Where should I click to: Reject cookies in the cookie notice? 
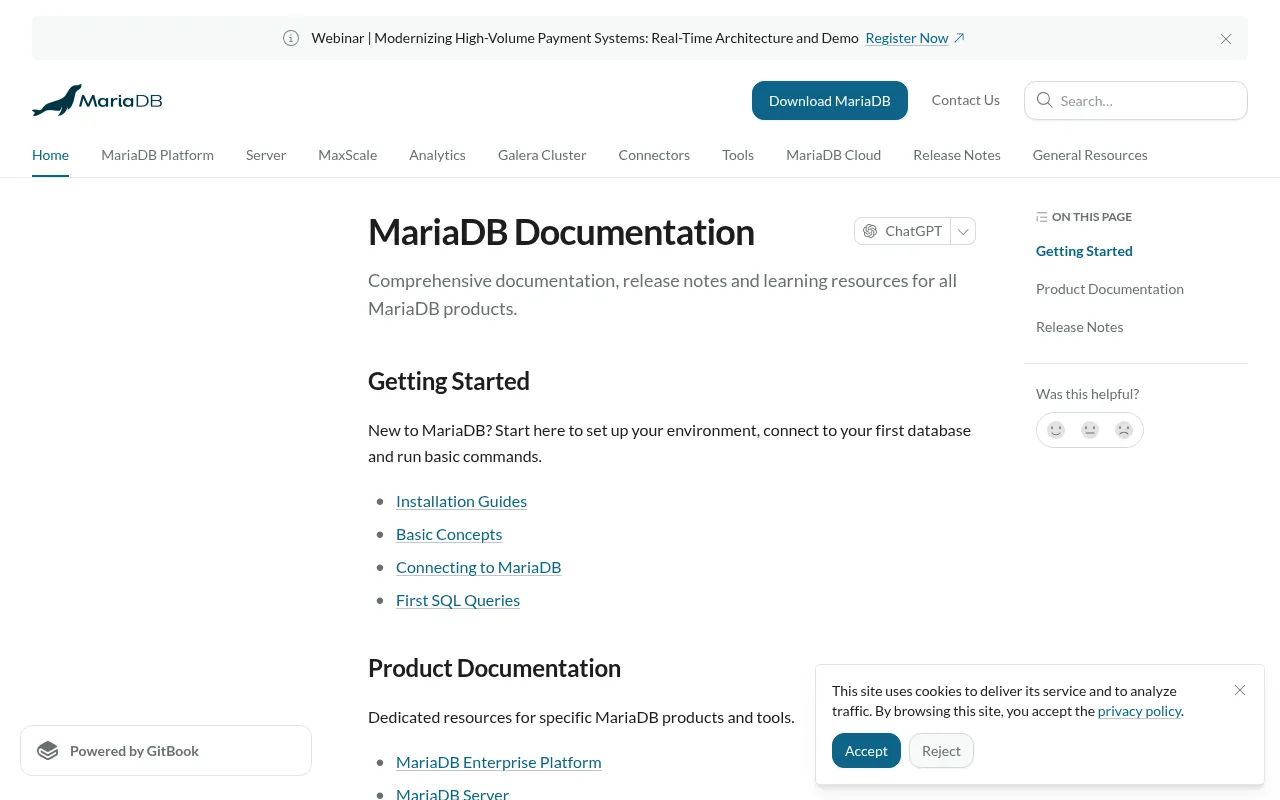(x=941, y=751)
